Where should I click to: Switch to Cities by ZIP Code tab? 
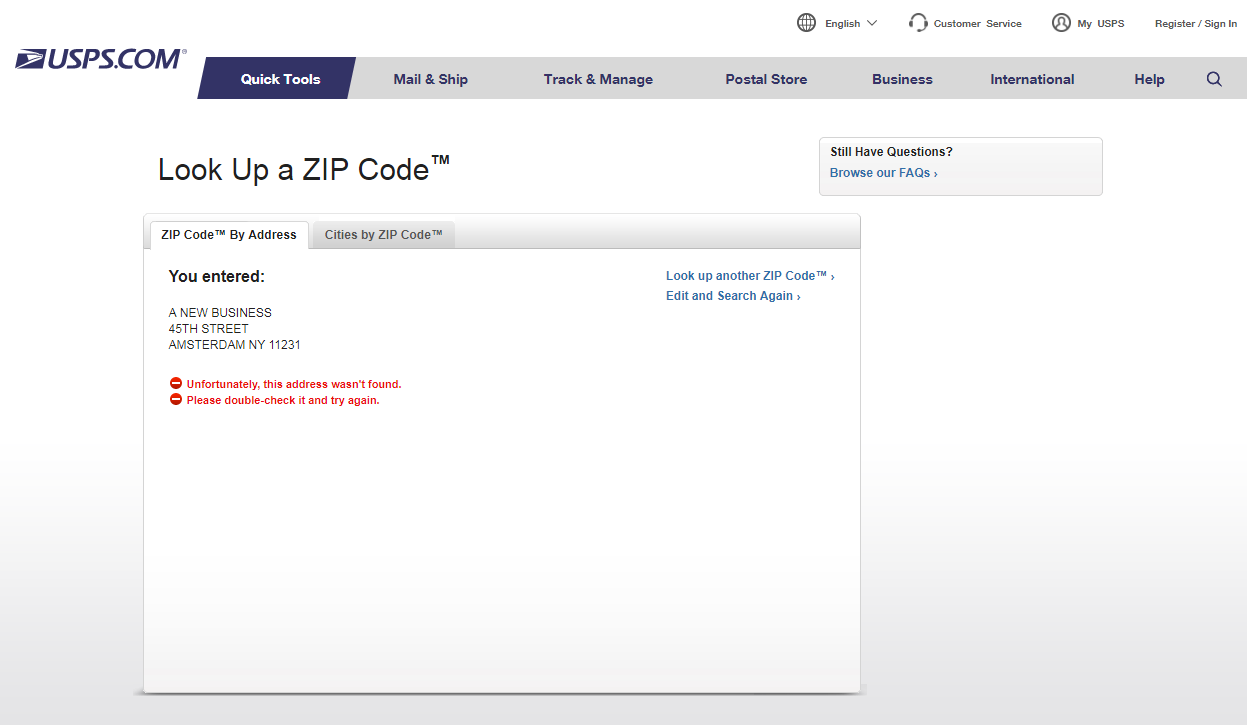(384, 235)
